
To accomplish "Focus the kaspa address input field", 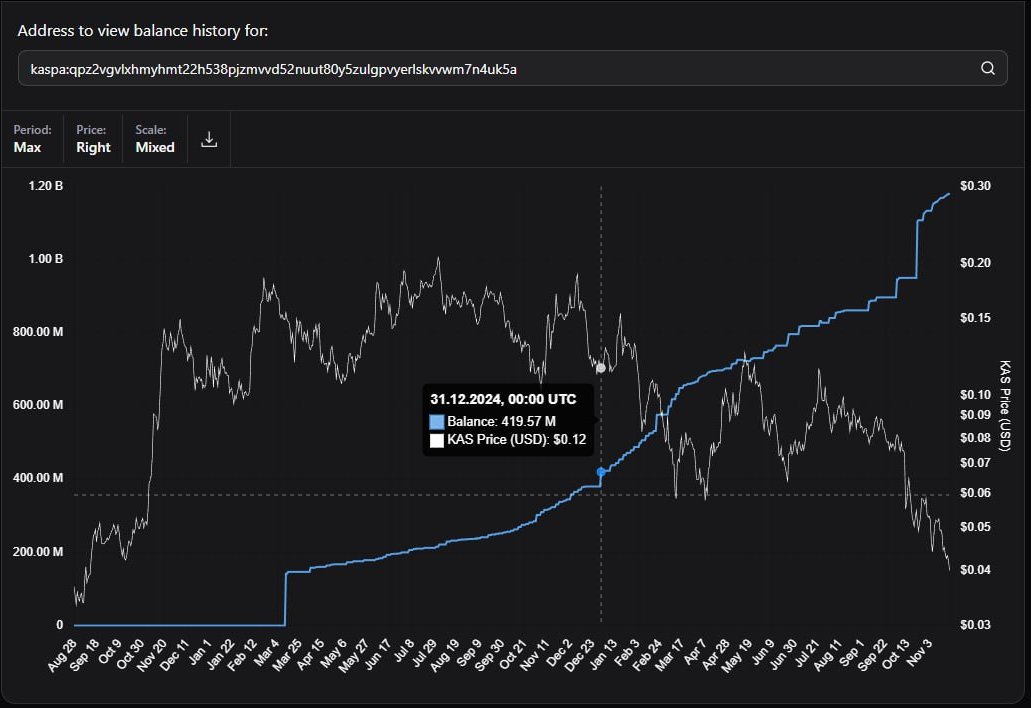I will (x=512, y=68).
